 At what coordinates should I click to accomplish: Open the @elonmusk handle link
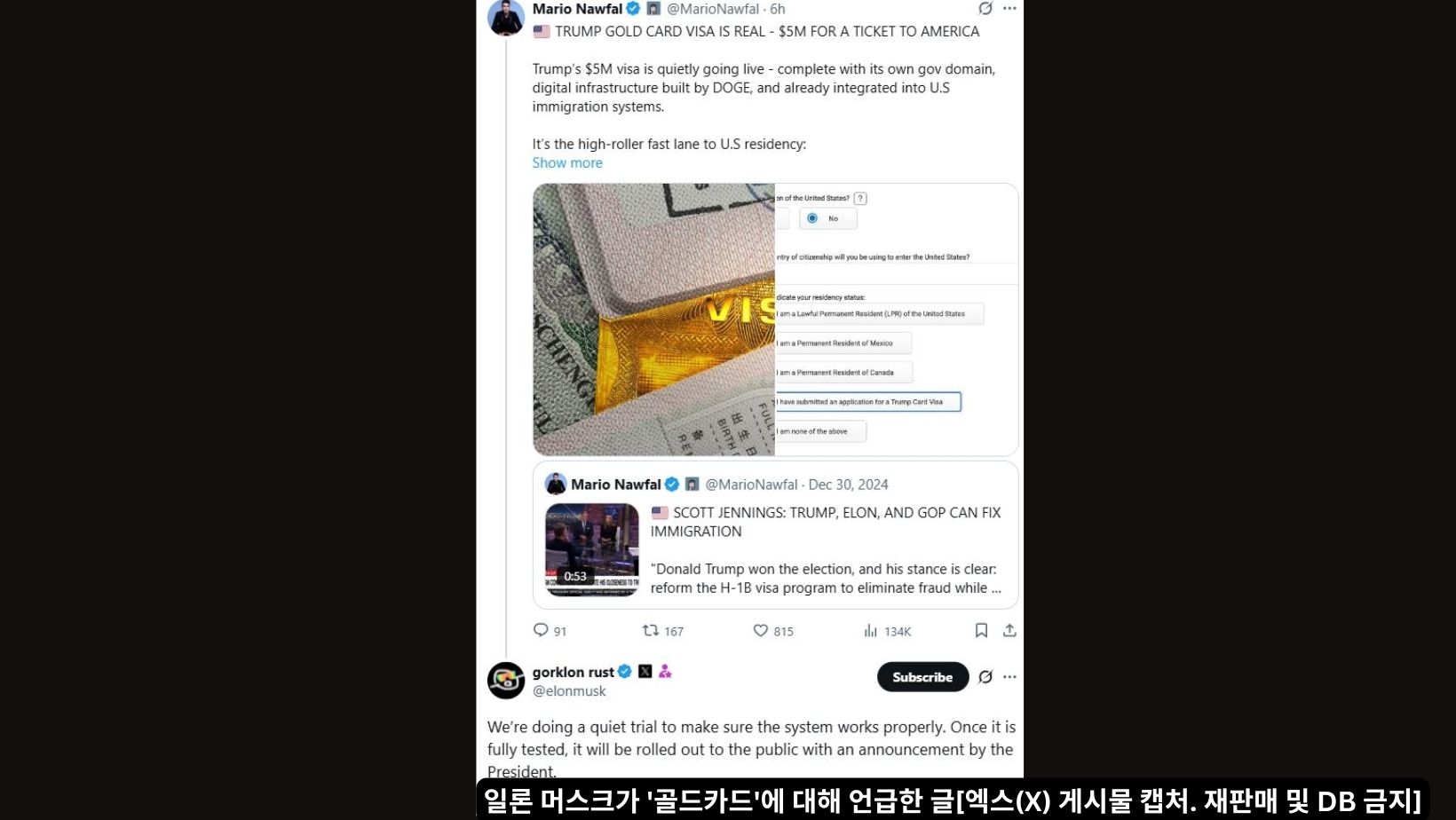tap(569, 690)
